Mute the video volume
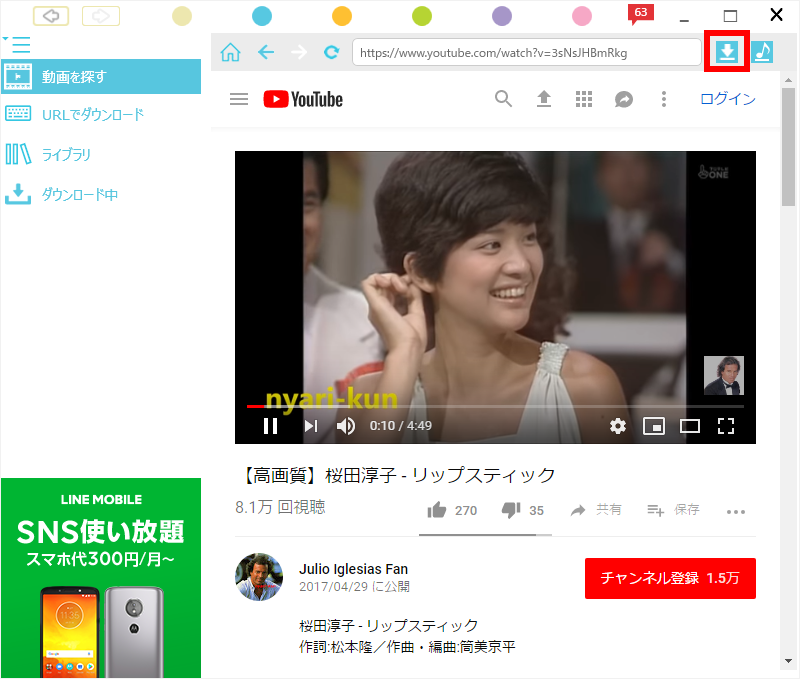Image resolution: width=800 pixels, height=679 pixels. coord(346,425)
